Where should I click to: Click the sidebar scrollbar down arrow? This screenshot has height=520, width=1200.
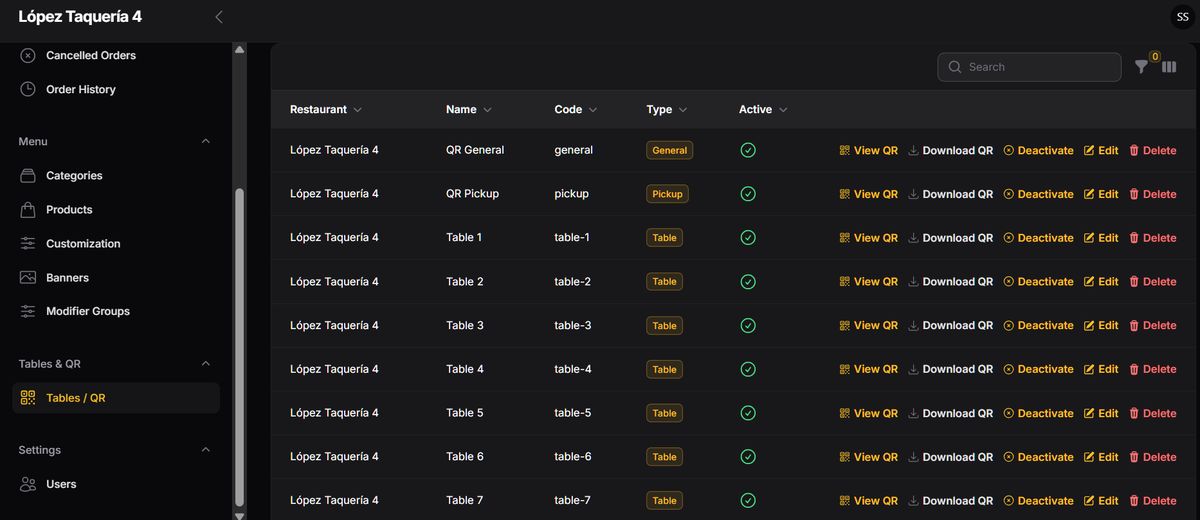(x=239, y=514)
